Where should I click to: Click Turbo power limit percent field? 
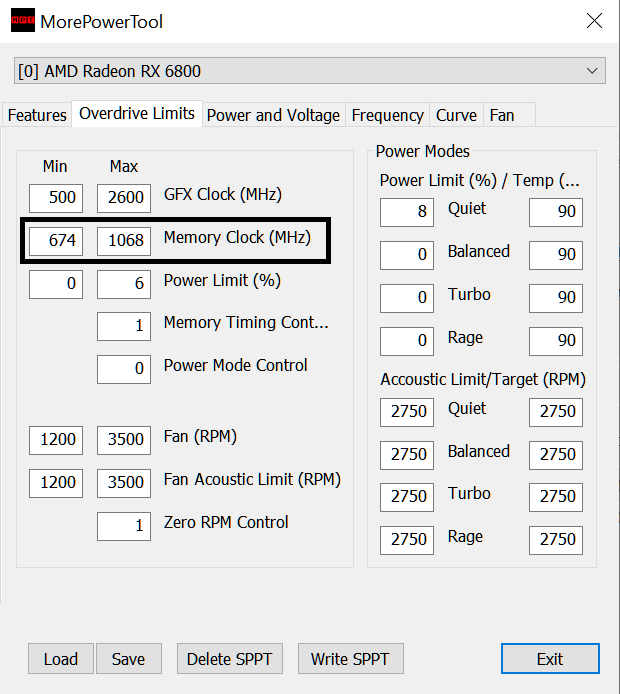point(407,298)
